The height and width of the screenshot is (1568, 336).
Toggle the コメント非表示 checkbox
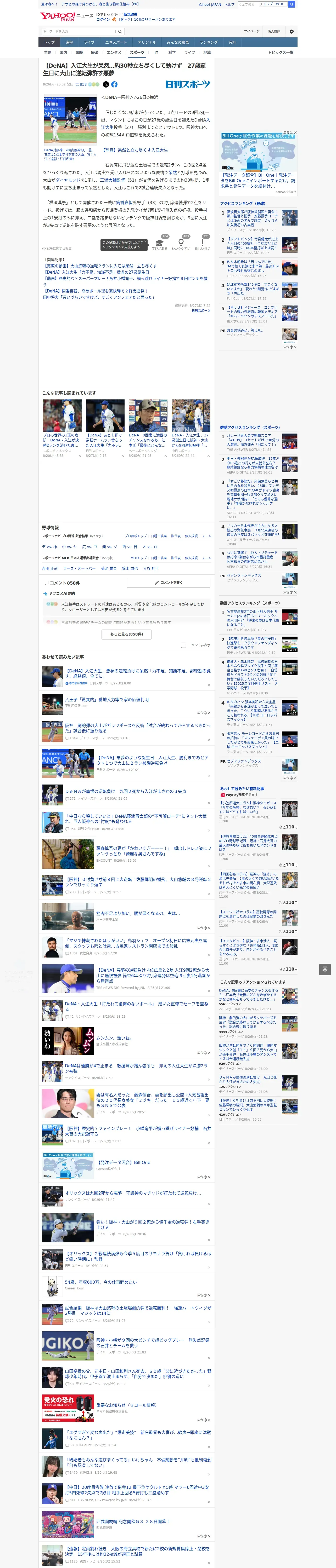tap(183, 645)
